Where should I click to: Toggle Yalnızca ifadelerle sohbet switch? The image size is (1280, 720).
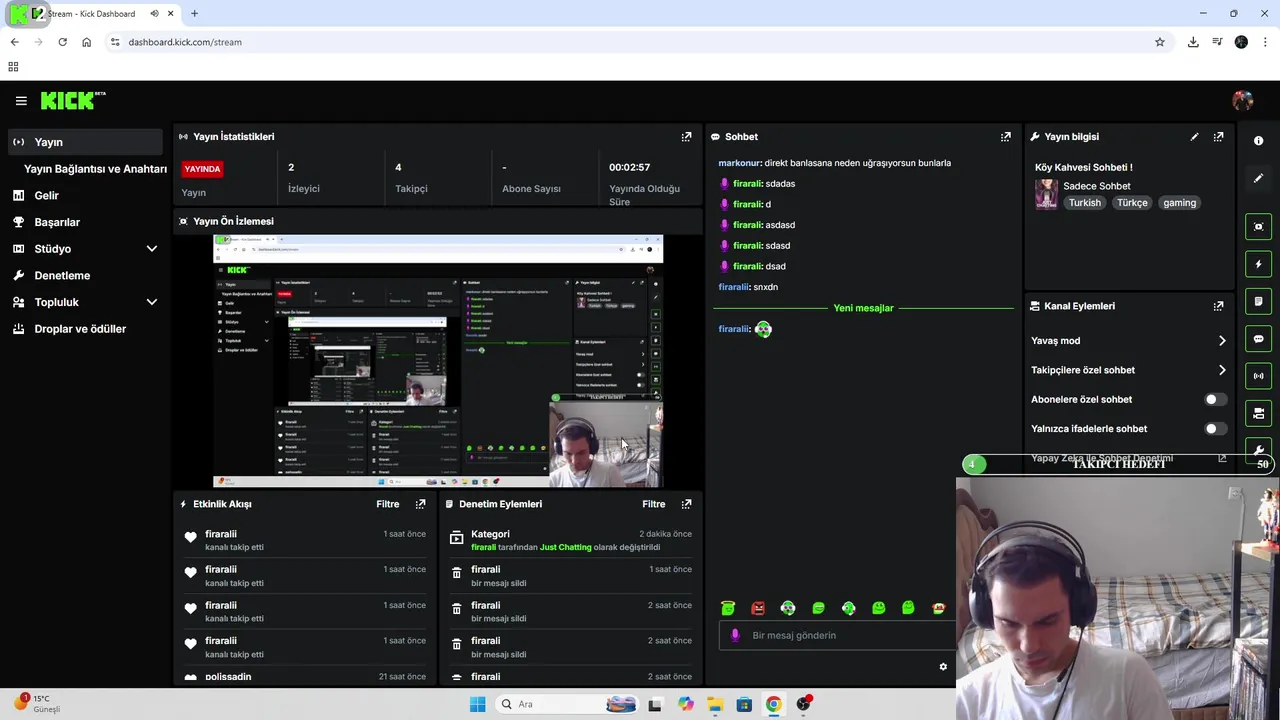point(1215,429)
